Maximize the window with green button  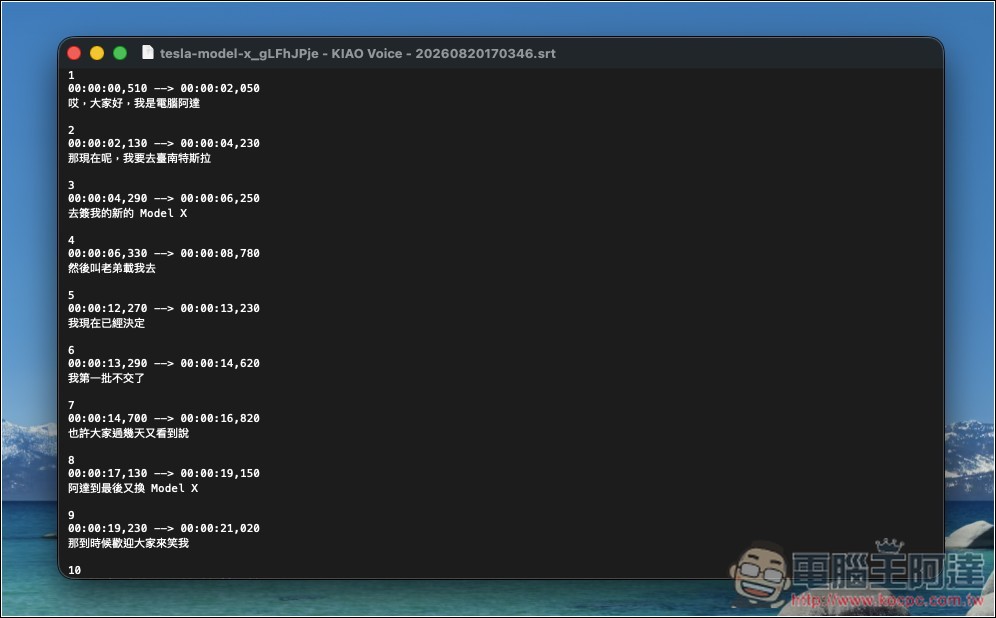tap(120, 53)
